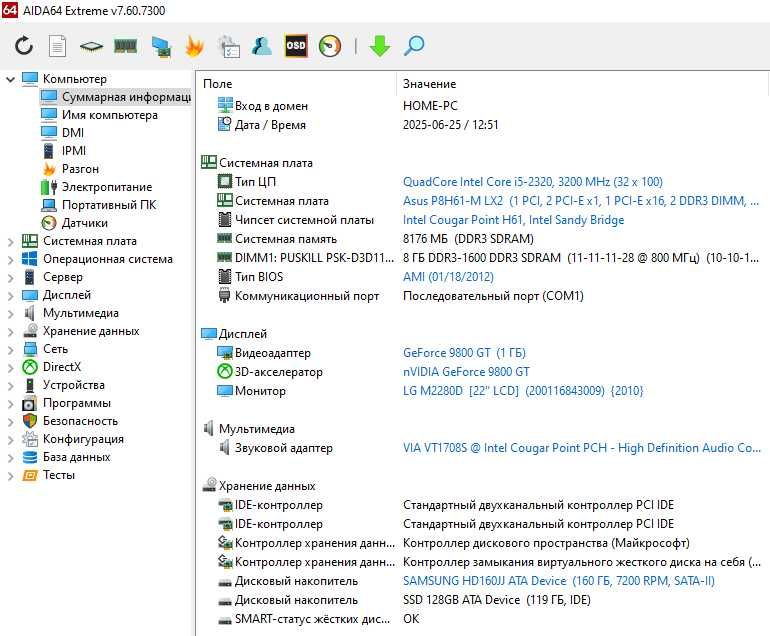Click the Мультимедиа section header in list
This screenshot has width=770, height=636.
coord(248,429)
